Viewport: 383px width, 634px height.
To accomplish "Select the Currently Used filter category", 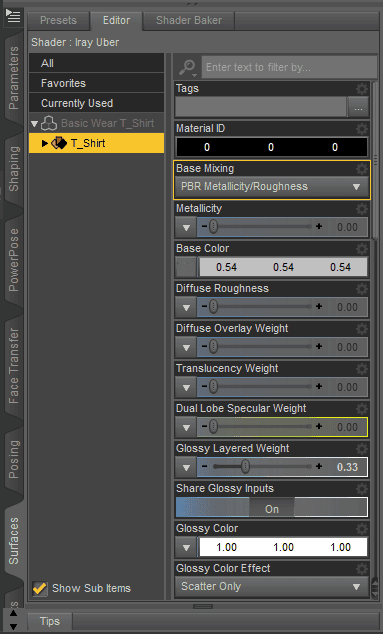I will [97, 103].
